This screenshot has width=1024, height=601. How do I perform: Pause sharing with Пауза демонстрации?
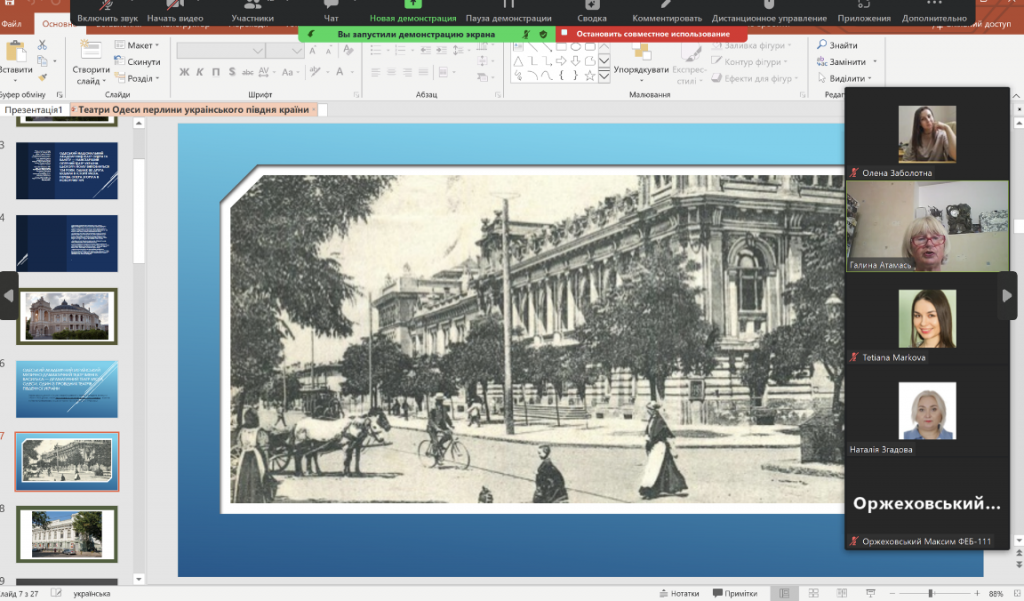click(509, 12)
